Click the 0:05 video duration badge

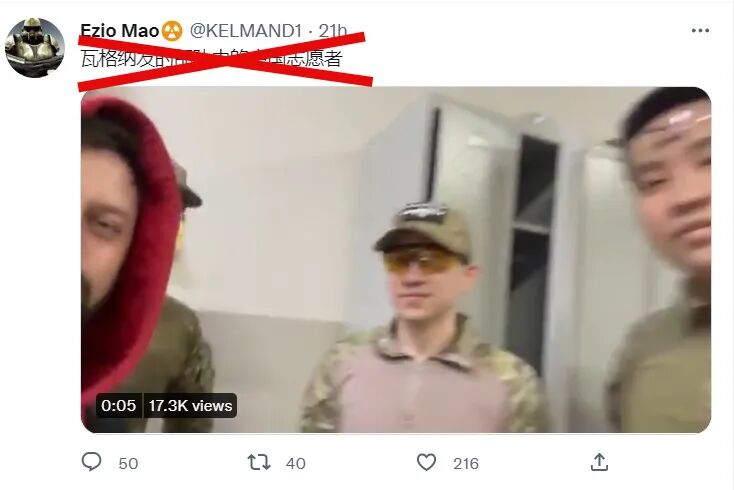point(118,405)
